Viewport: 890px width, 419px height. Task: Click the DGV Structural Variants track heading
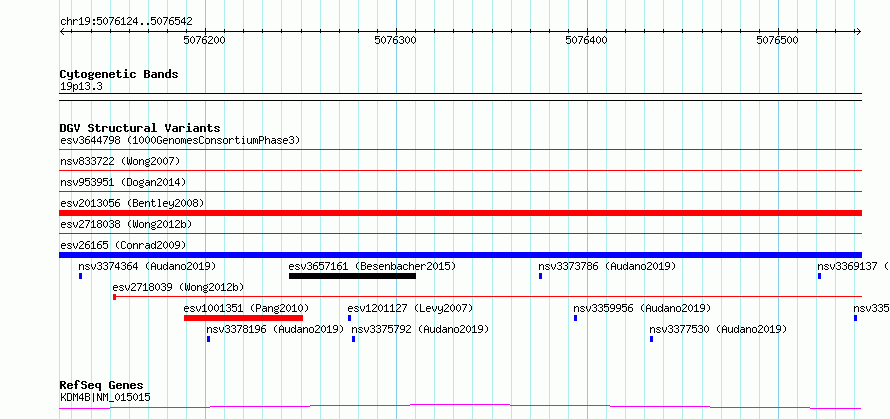[140, 128]
